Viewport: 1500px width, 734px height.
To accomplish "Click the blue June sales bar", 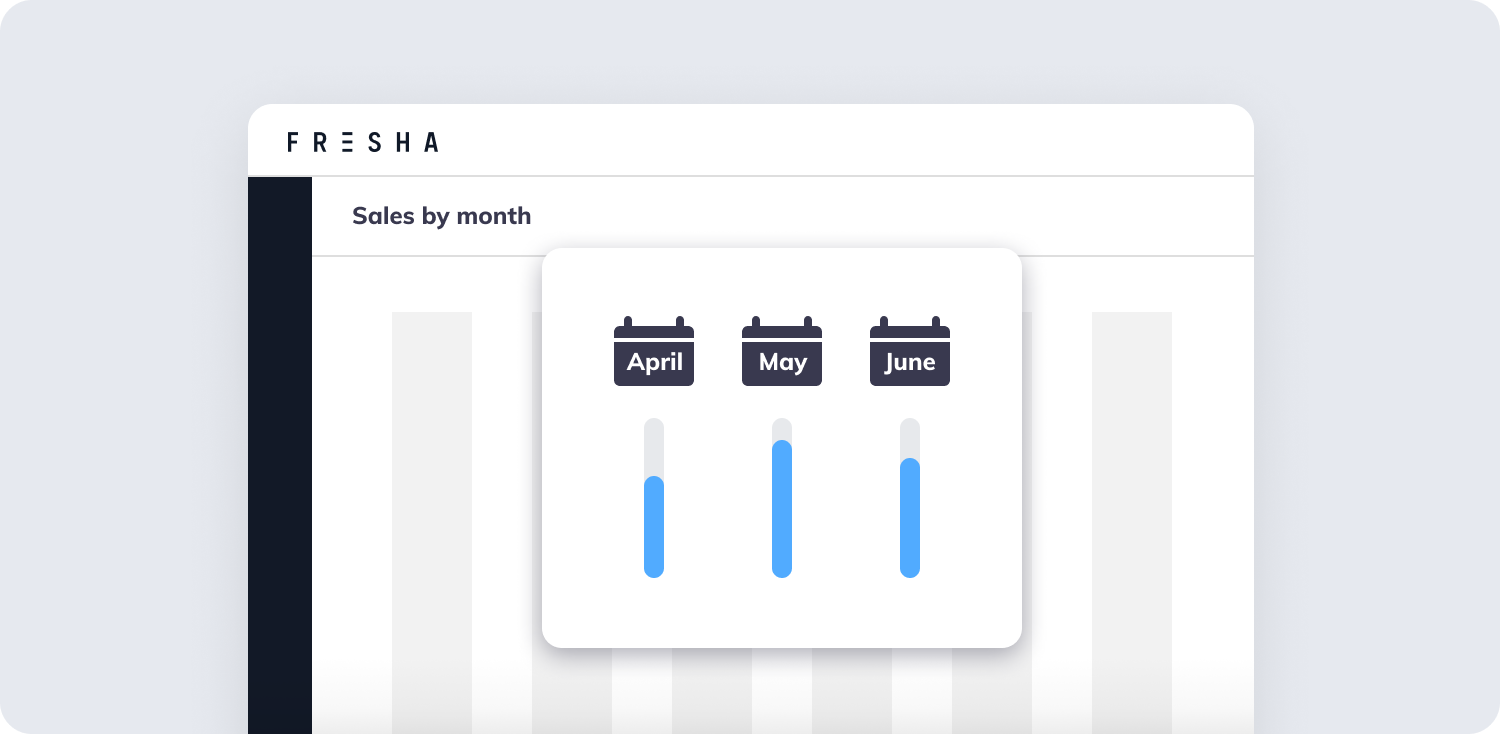I will pyautogui.click(x=910, y=518).
